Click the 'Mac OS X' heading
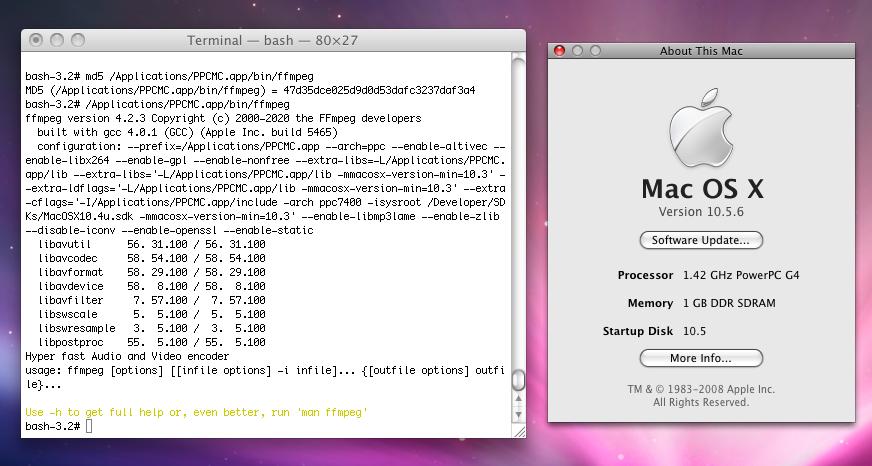This screenshot has width=872, height=466. pos(702,189)
